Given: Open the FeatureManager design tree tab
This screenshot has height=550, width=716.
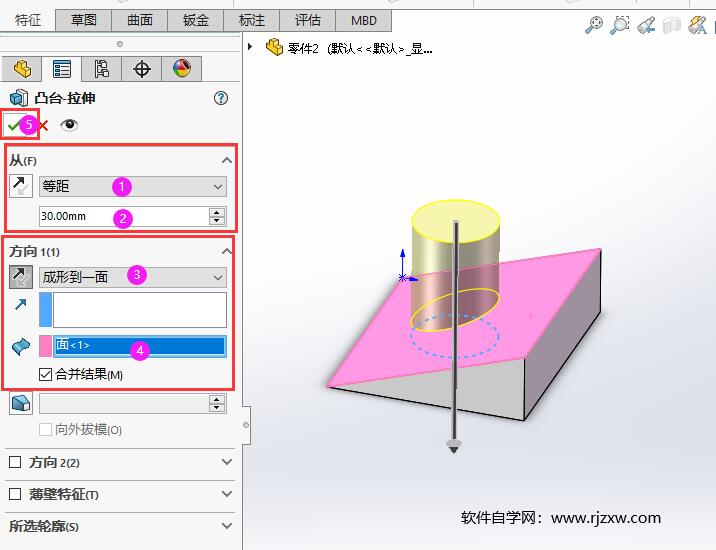Looking at the screenshot, I should [22, 69].
